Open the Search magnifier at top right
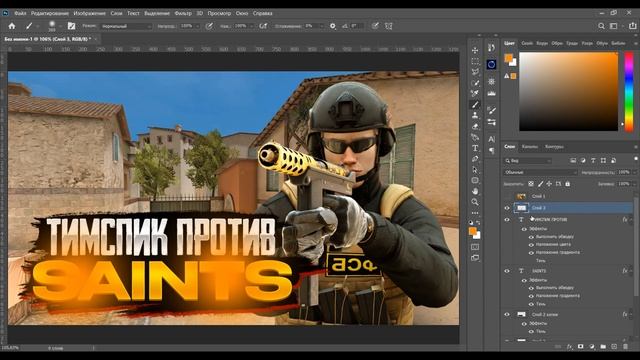 click(601, 26)
